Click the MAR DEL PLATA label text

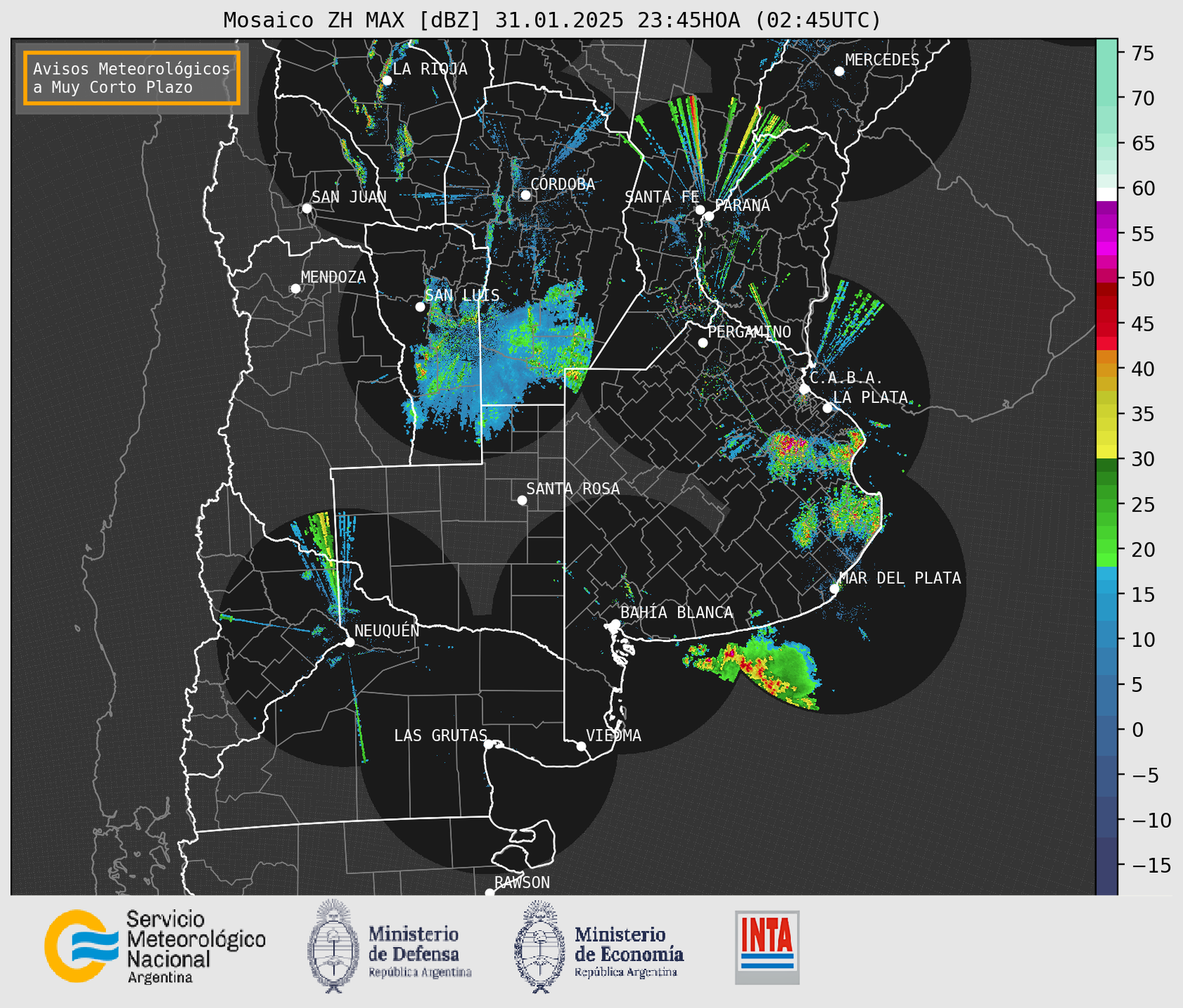(x=900, y=578)
